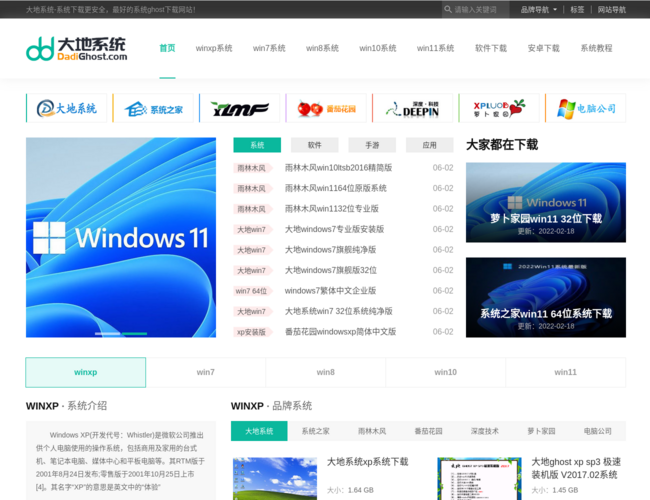Open 软件下载 in the main navigation
This screenshot has width=650, height=500.
coord(490,48)
